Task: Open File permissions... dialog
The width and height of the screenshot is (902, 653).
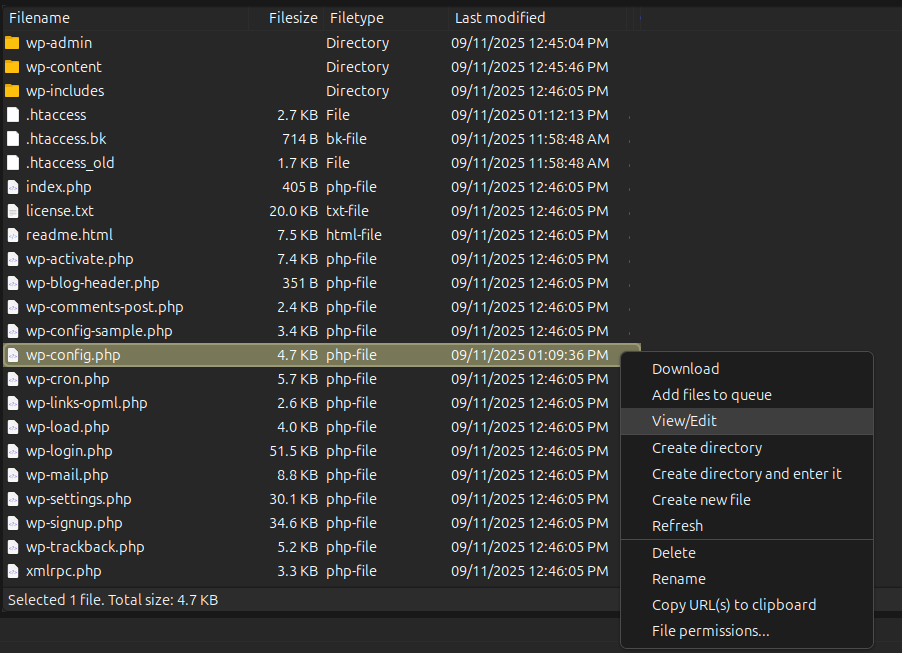Action: pos(747,631)
